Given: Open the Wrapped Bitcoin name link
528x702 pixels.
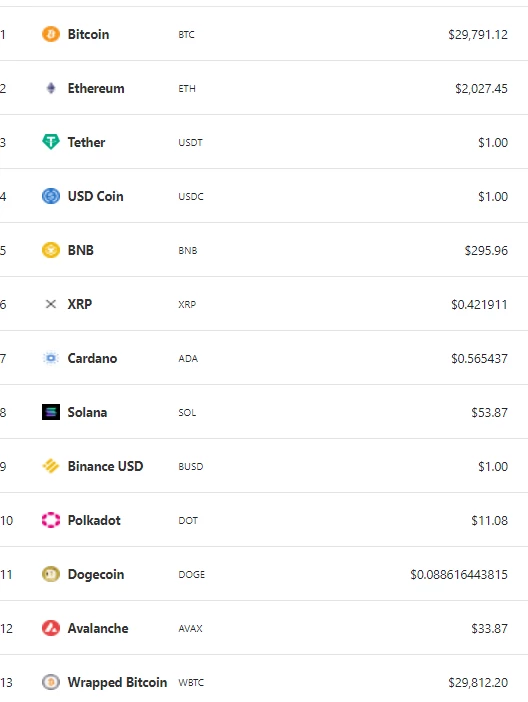Looking at the screenshot, I should [117, 682].
